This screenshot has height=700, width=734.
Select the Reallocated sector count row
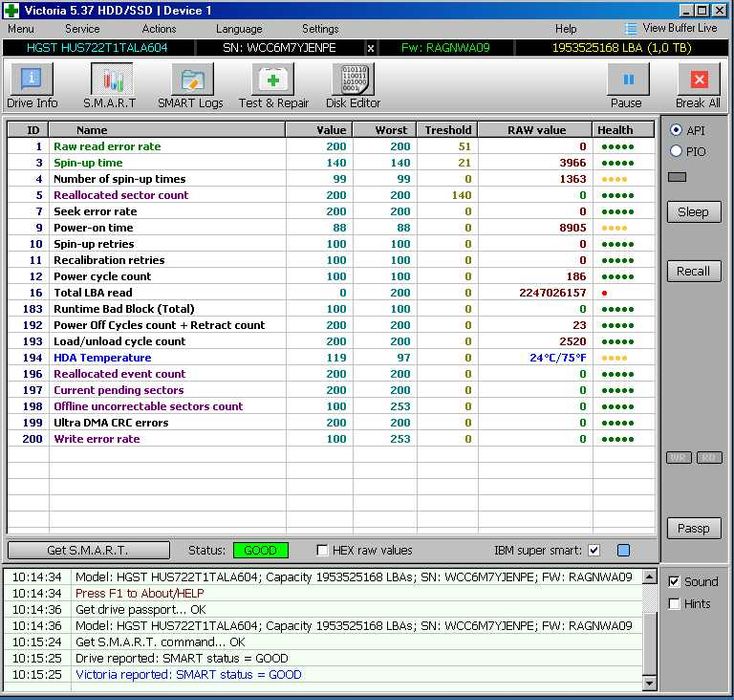point(331,195)
